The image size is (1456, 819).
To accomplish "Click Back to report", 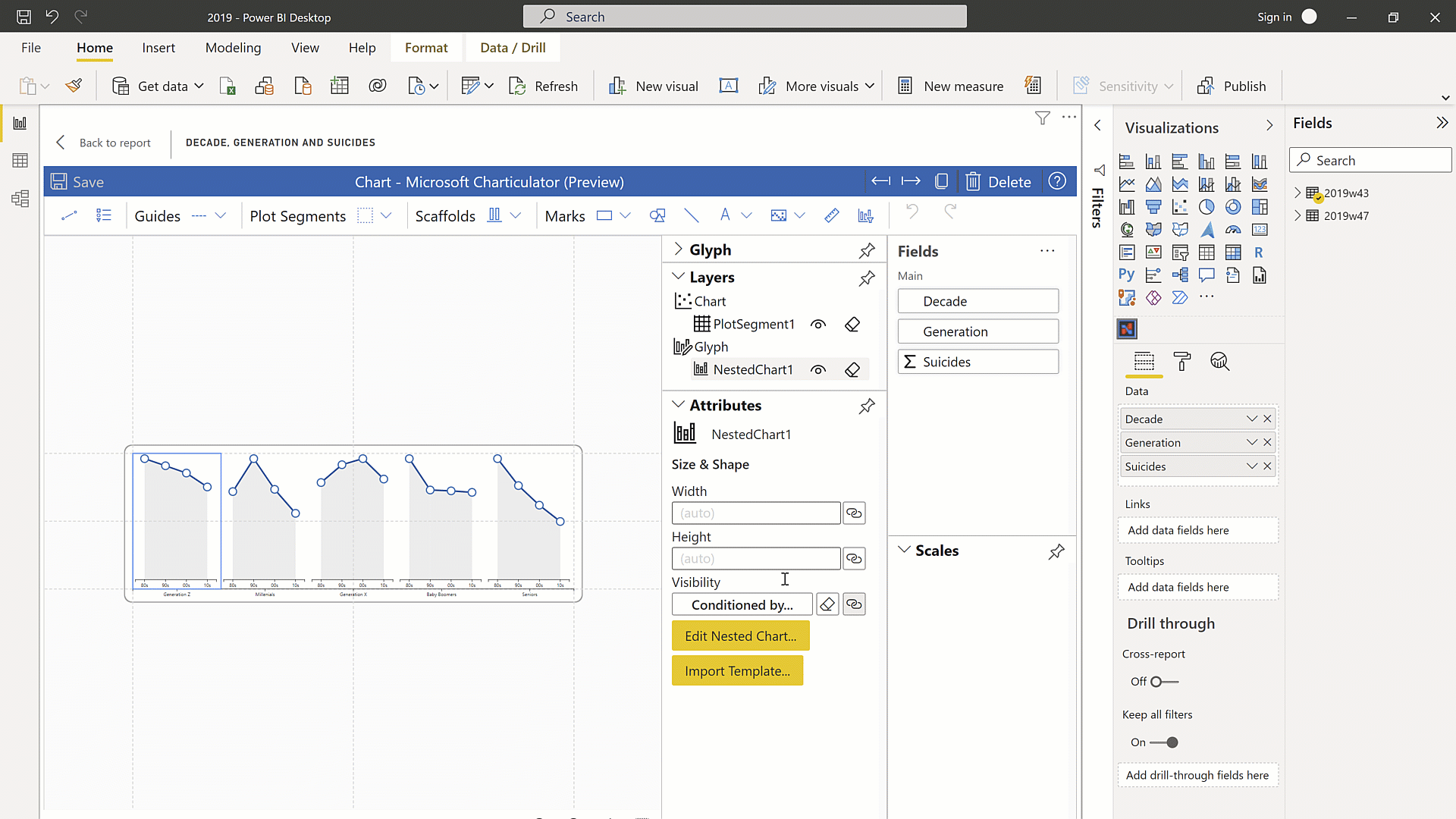I will 104,143.
